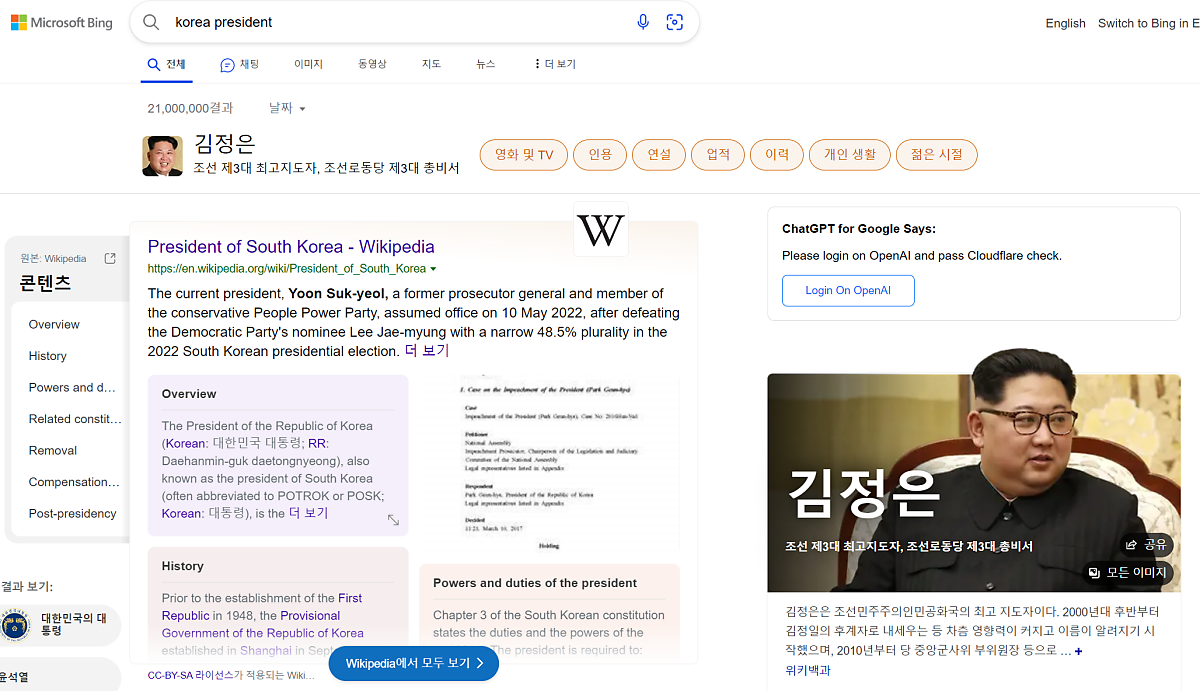Viewport: 1200px width, 691px height.
Task: Expand 김정은 description with plus sign
Action: [x=1078, y=651]
